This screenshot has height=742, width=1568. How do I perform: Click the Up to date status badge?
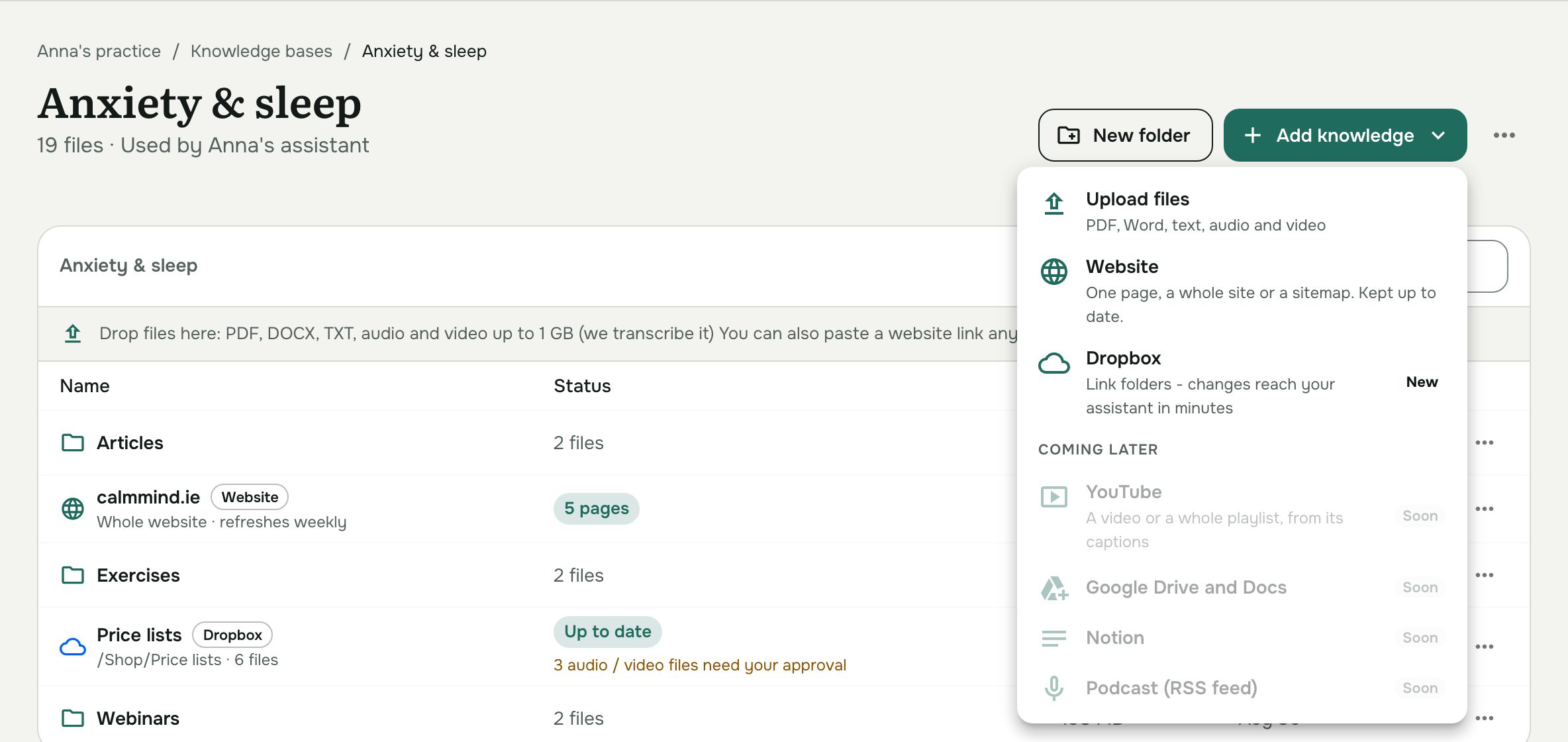607,632
